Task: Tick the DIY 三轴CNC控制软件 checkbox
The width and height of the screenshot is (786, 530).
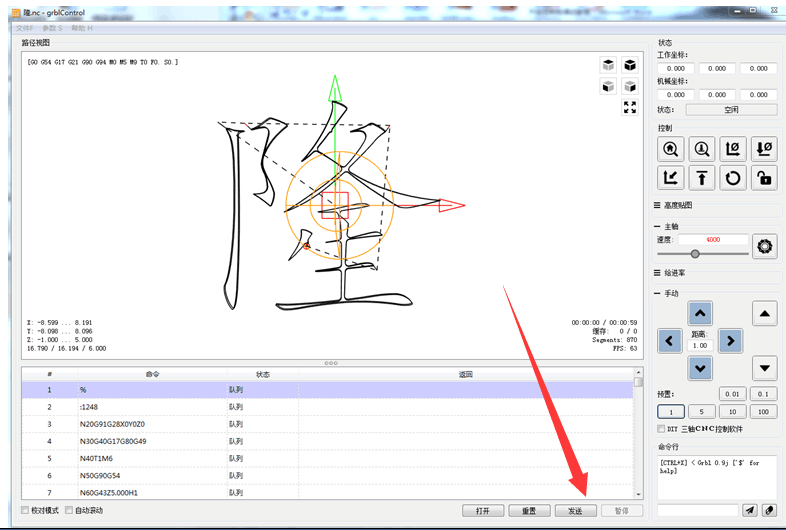Action: coord(663,428)
